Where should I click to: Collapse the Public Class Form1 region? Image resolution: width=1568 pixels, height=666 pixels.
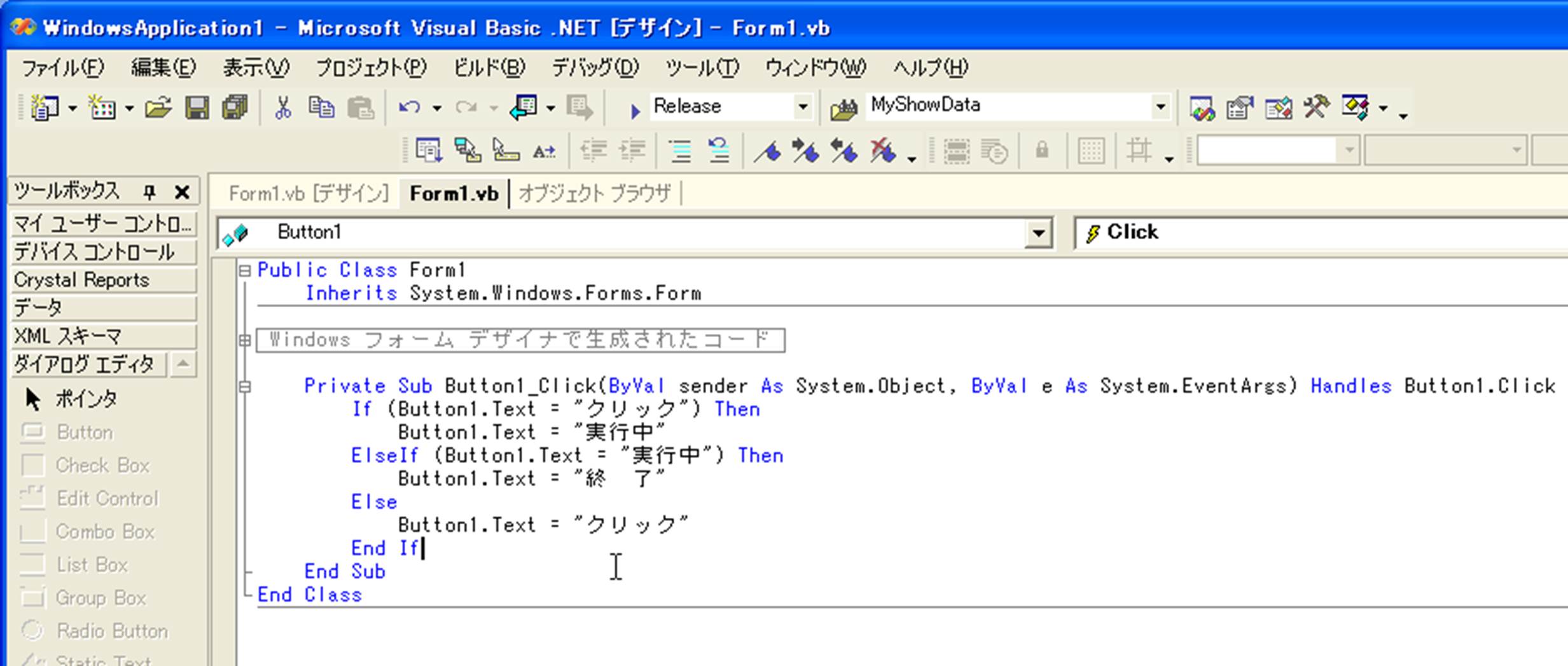244,270
